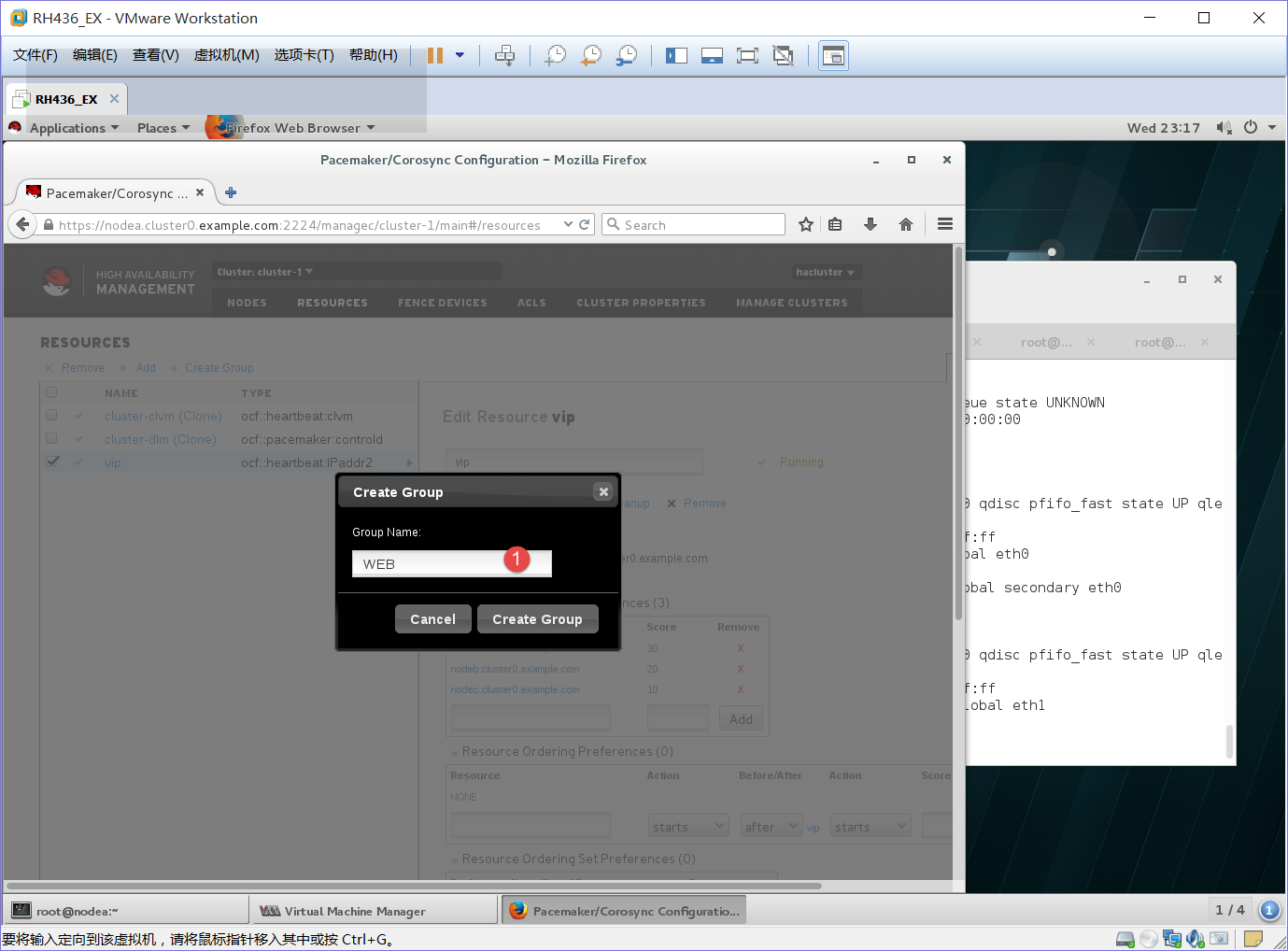
Task: Close the RH436_EX VM tab
Action: pos(114,98)
